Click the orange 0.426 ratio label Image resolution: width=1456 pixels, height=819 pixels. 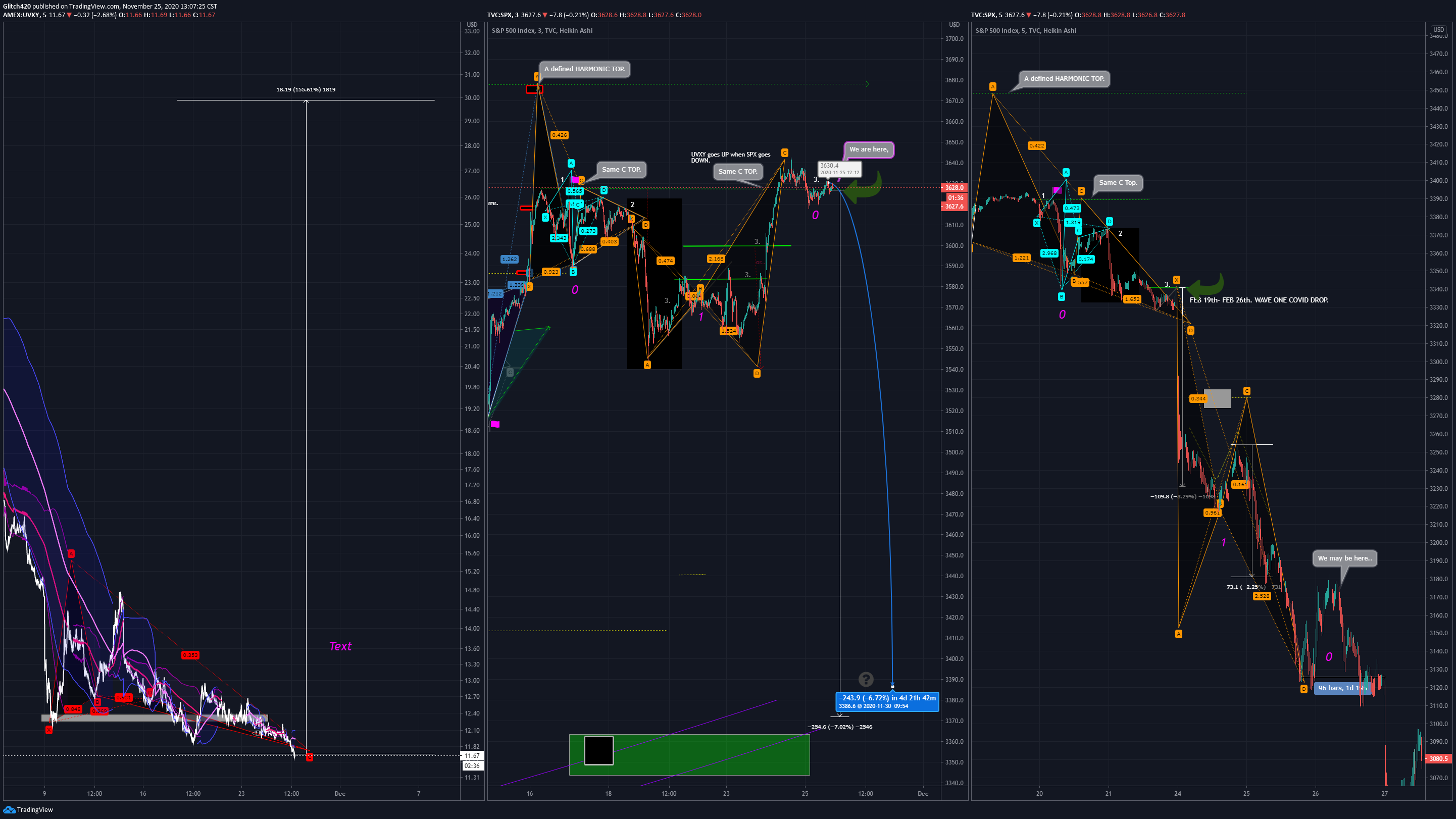pos(559,135)
